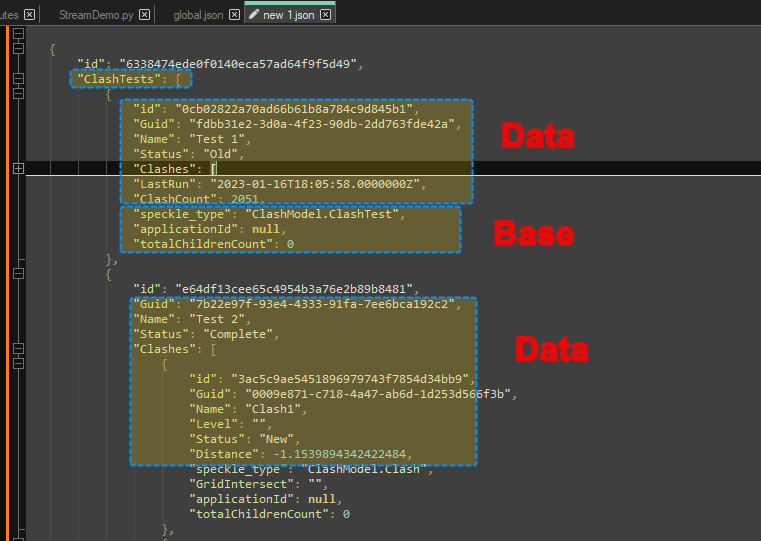Collapse the Clash1 object fold marker
Screen dimensions: 761x541
18,364
